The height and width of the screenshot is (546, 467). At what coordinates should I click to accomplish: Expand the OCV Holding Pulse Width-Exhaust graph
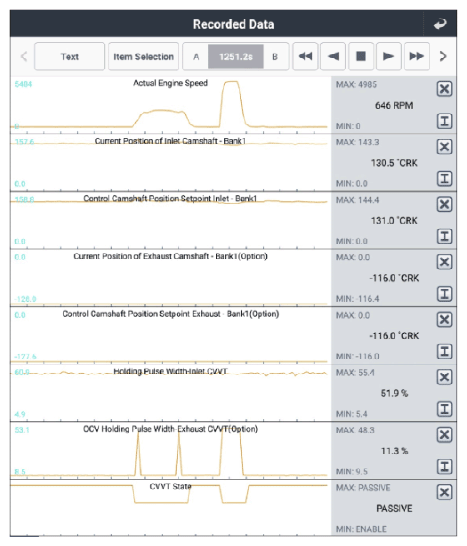pos(444,466)
